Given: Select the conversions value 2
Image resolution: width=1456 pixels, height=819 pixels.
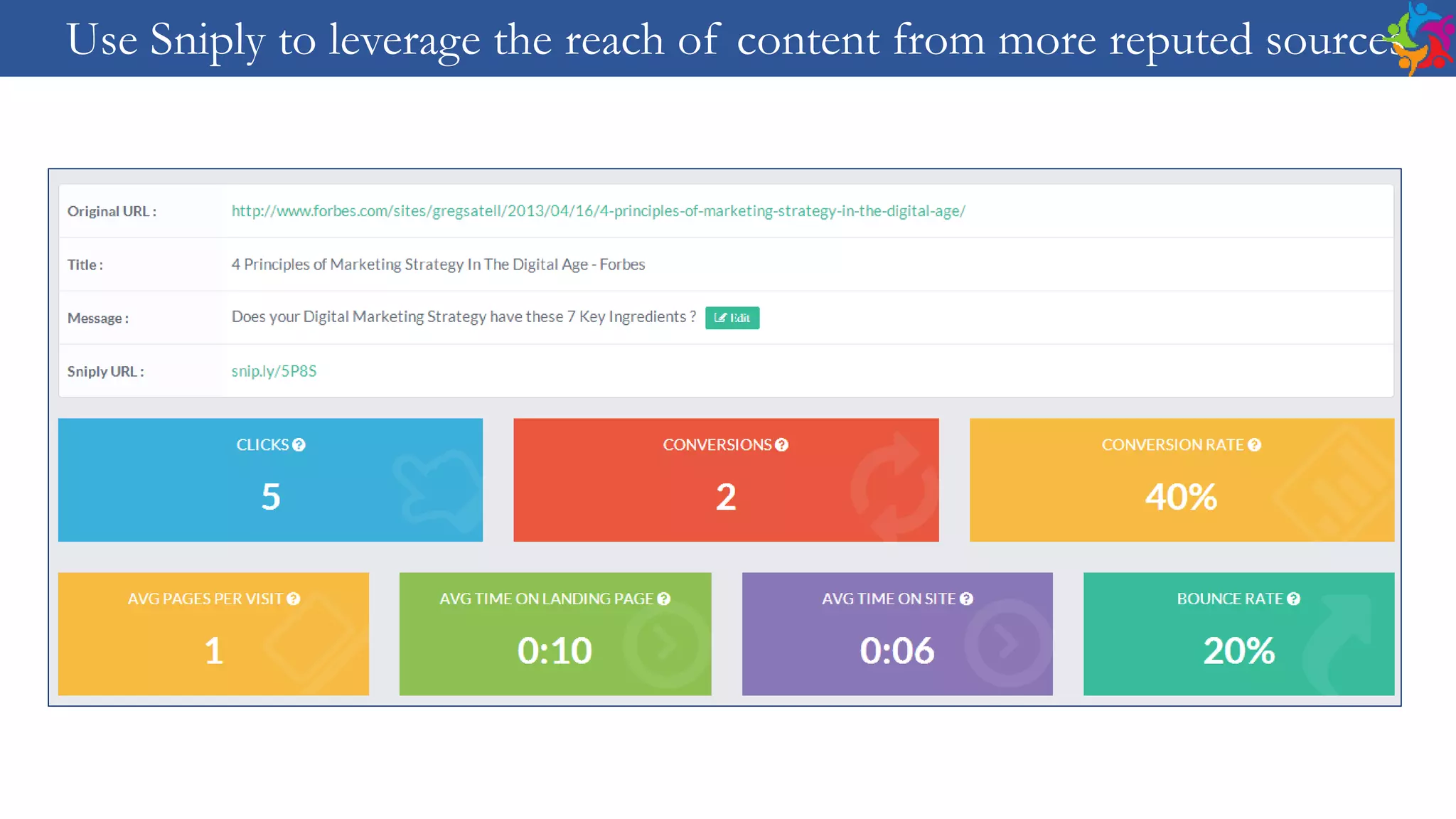Looking at the screenshot, I should [726, 496].
